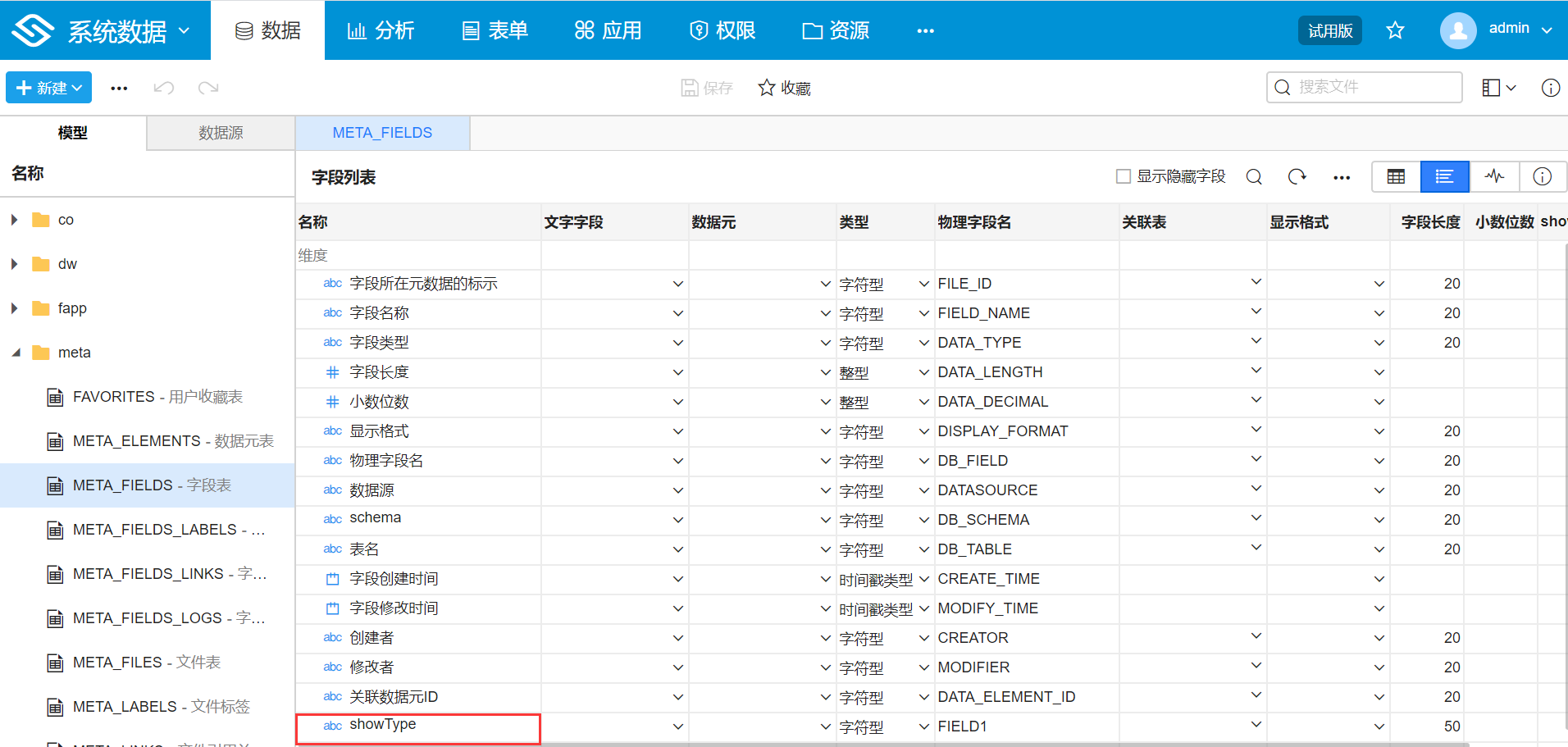The height and width of the screenshot is (747, 1568).
Task: Open the waveform data analysis view
Action: (1494, 177)
